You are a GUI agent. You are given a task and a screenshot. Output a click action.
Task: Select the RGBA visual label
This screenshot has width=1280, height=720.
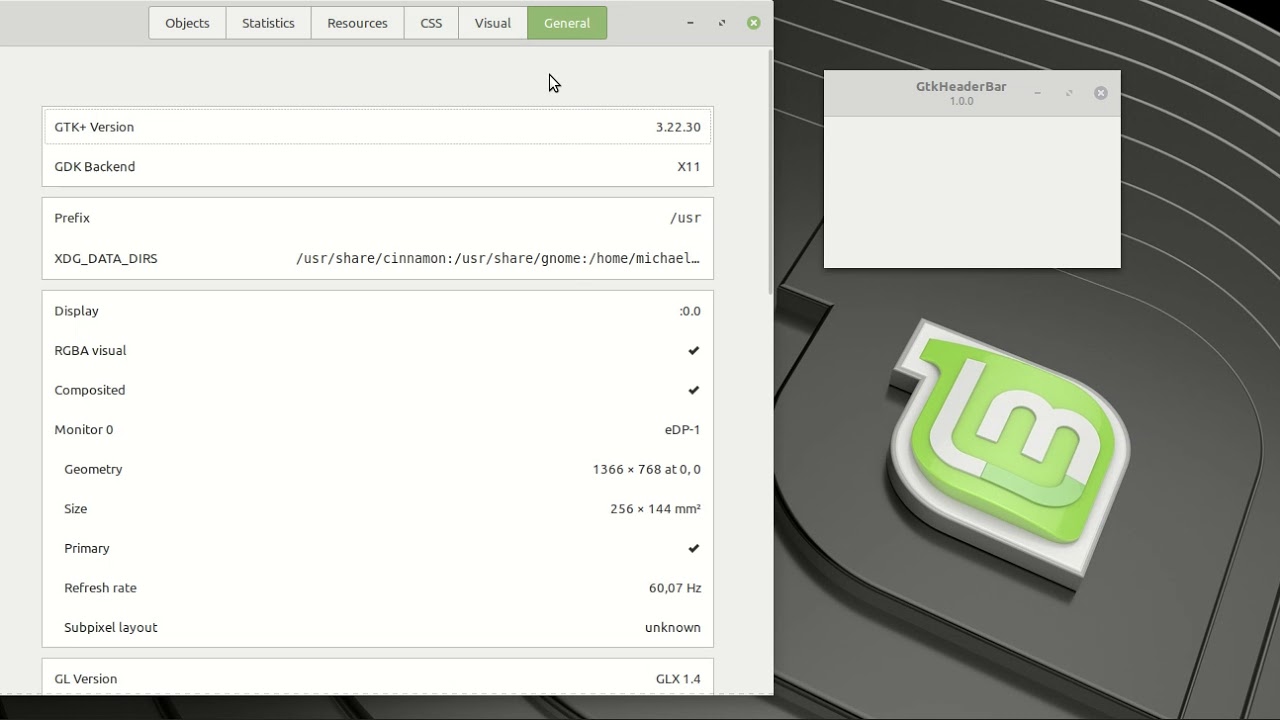[x=90, y=351]
